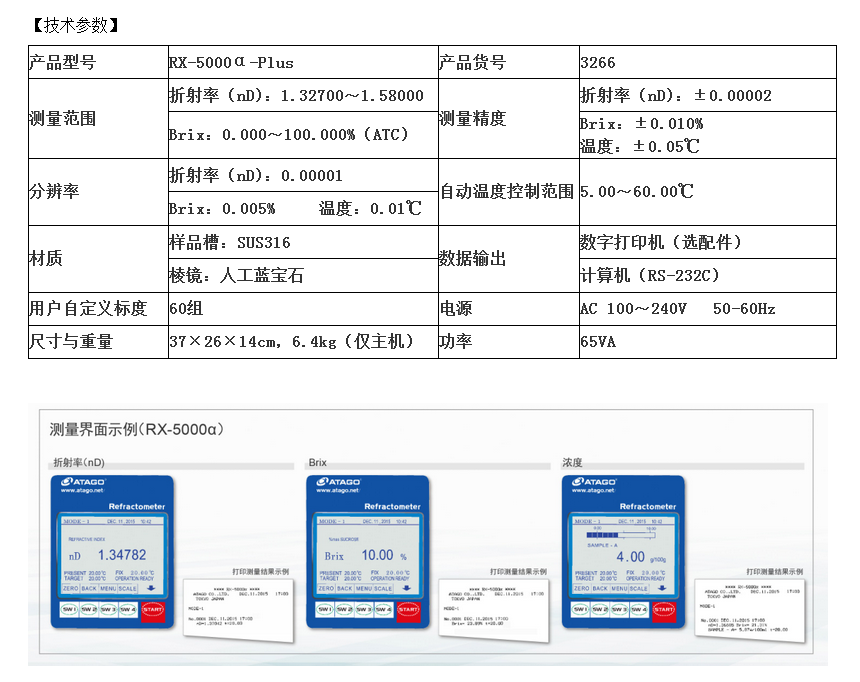Select the AC 100~240V 50-60Hz cell

click(708, 309)
